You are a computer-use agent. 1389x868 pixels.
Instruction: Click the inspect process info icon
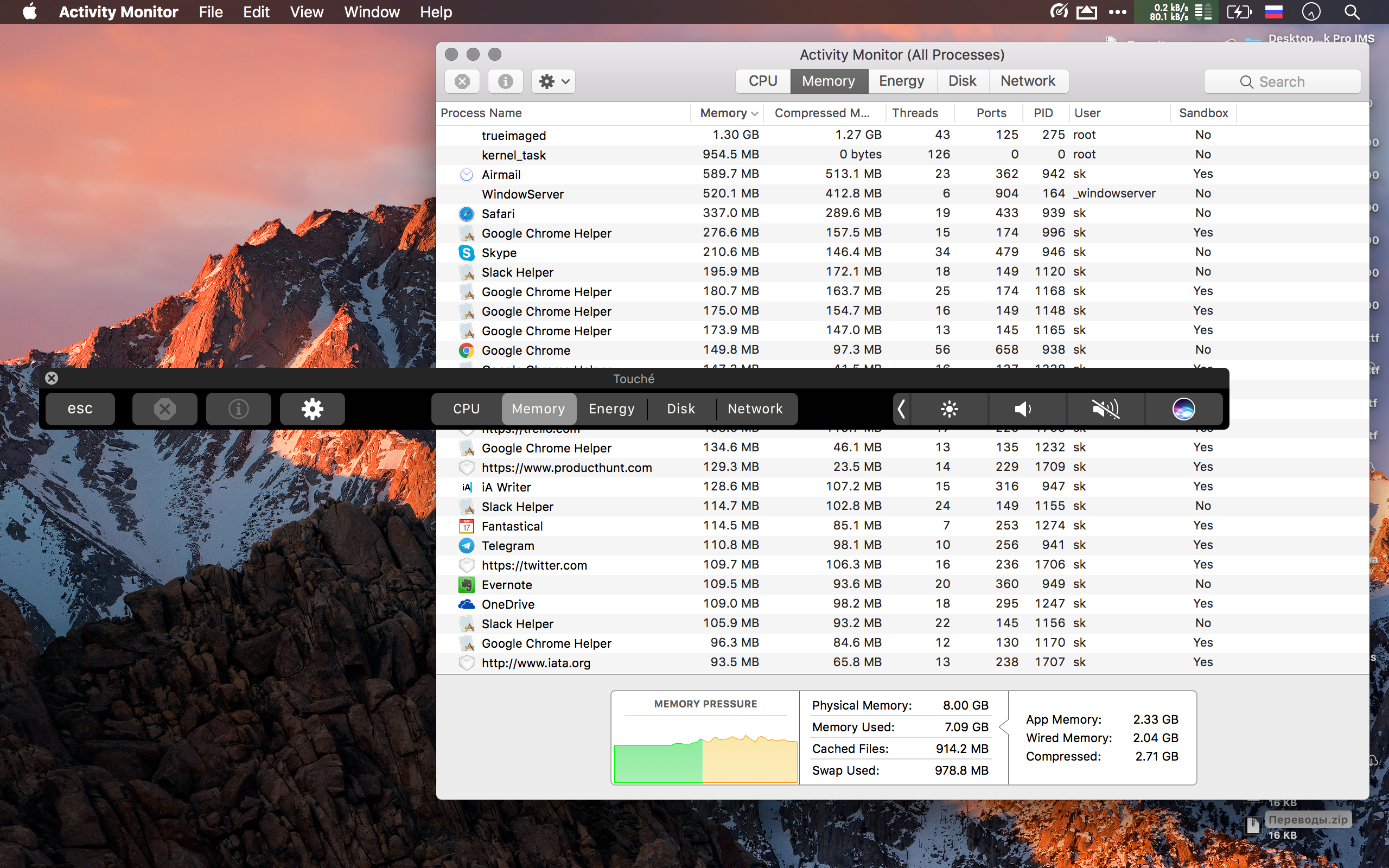[505, 81]
